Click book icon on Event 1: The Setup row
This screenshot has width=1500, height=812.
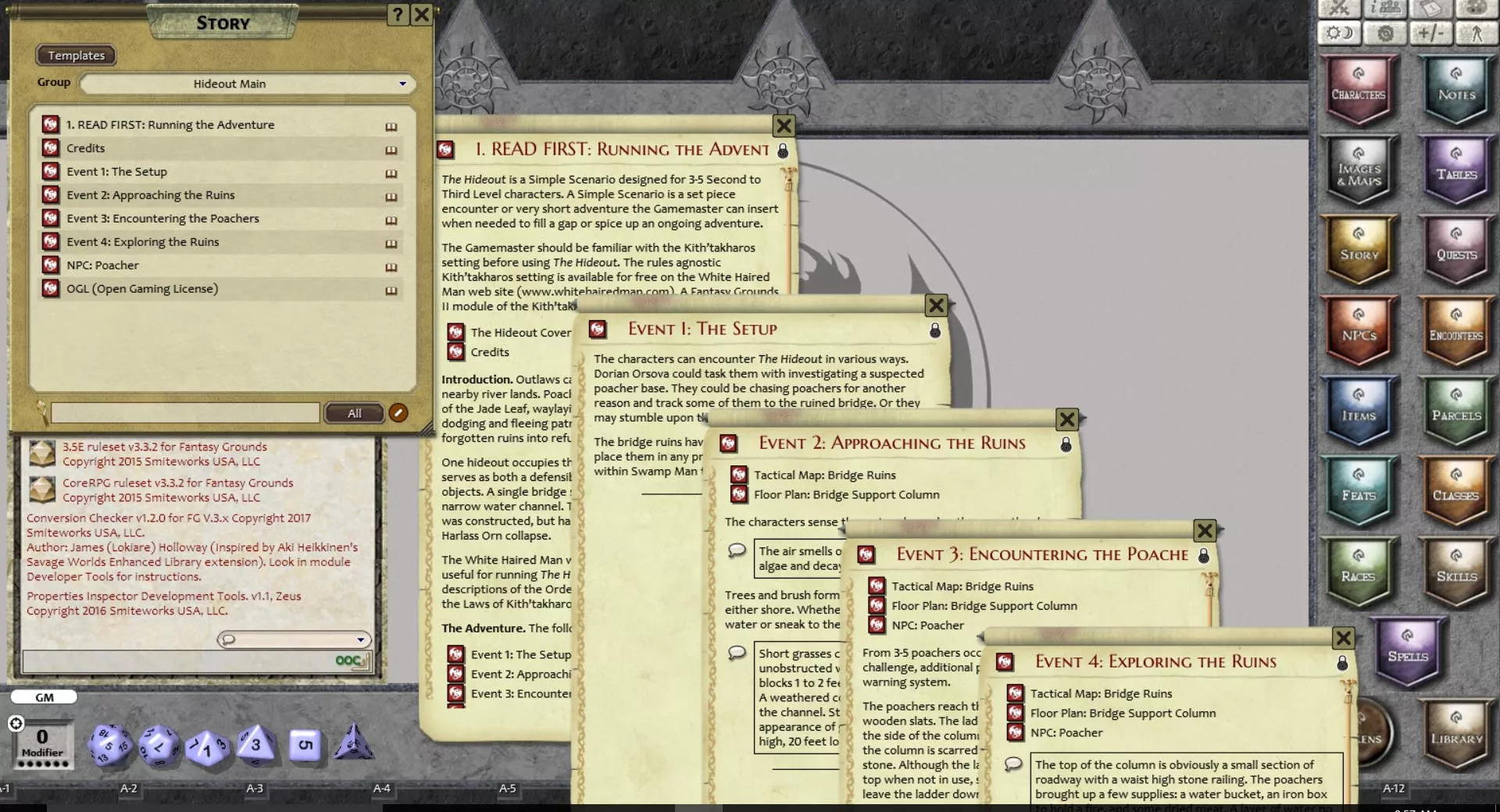tap(391, 173)
